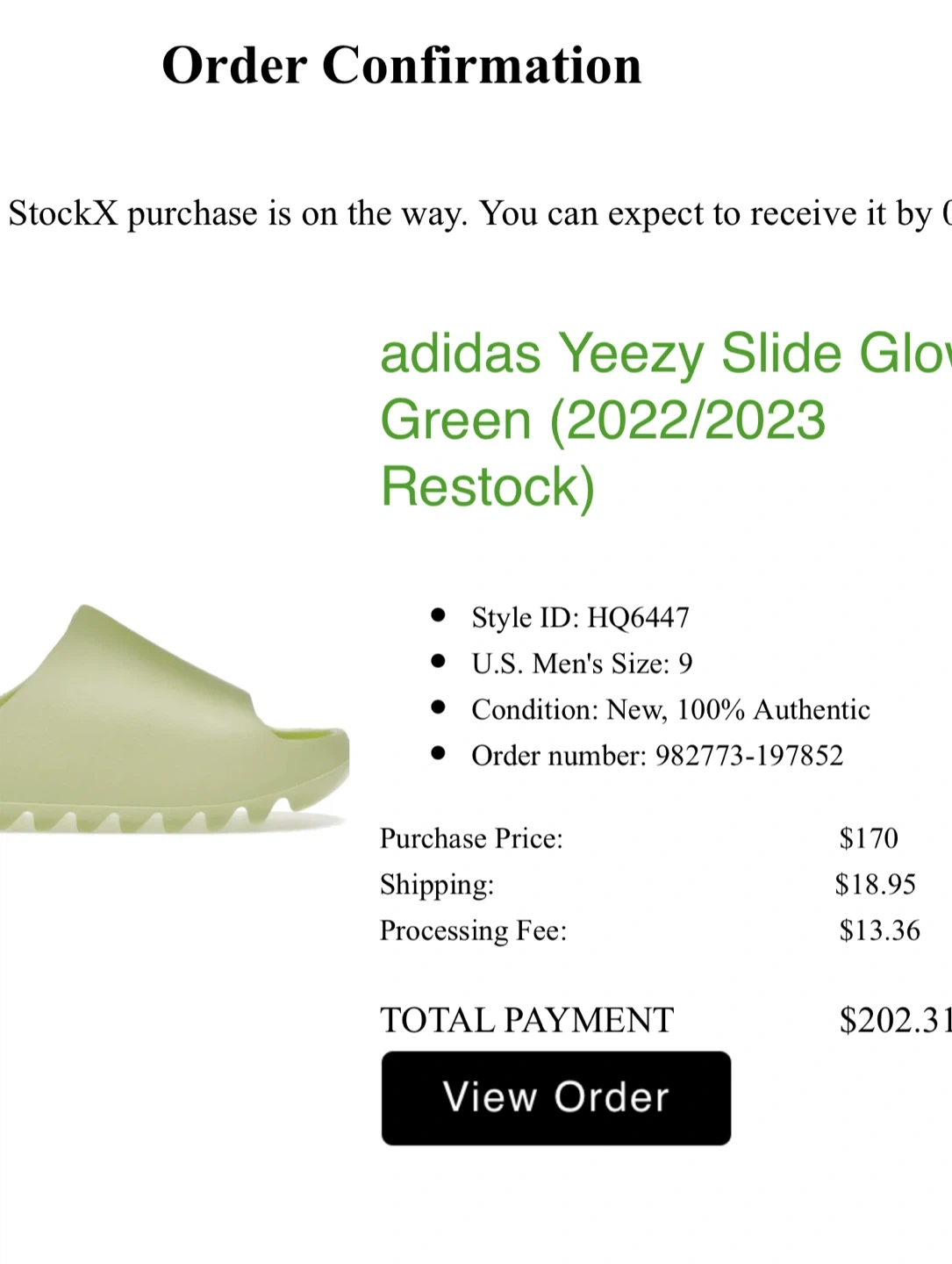952x1264 pixels.
Task: Click the Style ID HQ6447 line
Action: click(580, 617)
